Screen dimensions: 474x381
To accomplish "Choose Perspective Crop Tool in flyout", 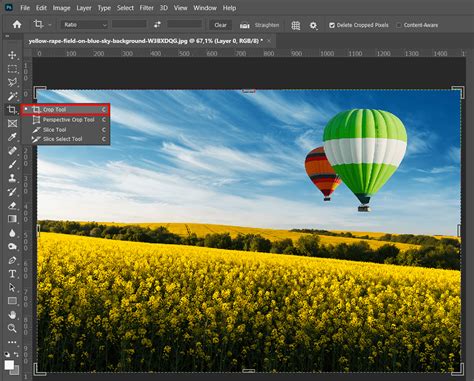I will coord(65,119).
